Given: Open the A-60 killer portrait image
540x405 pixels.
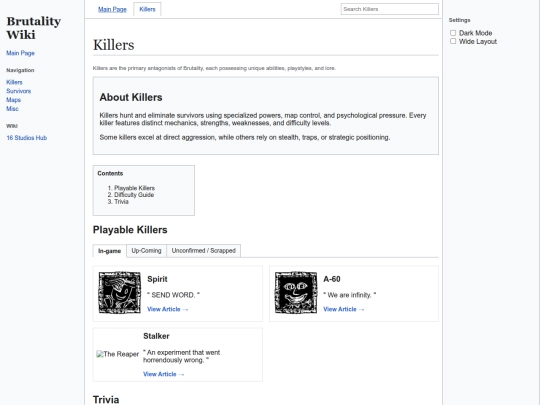Looking at the screenshot, I should tap(296, 293).
